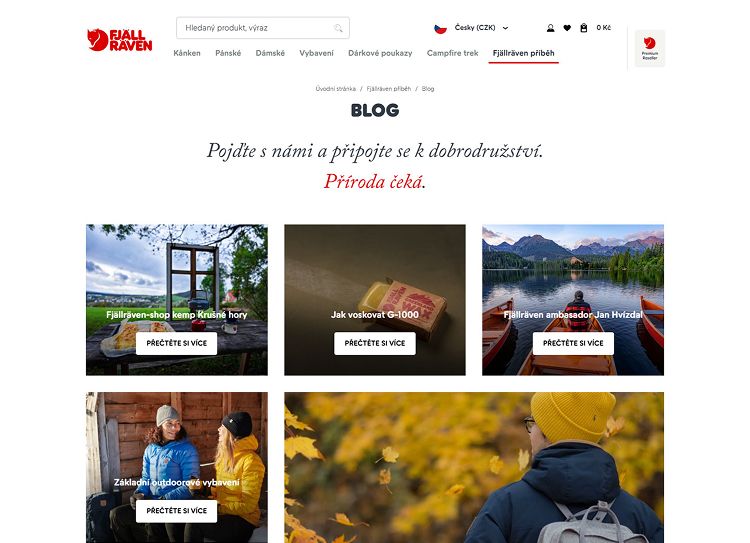Screen dimensions: 750x543
Task: Click the search magnifier icon
Action: [338, 28]
